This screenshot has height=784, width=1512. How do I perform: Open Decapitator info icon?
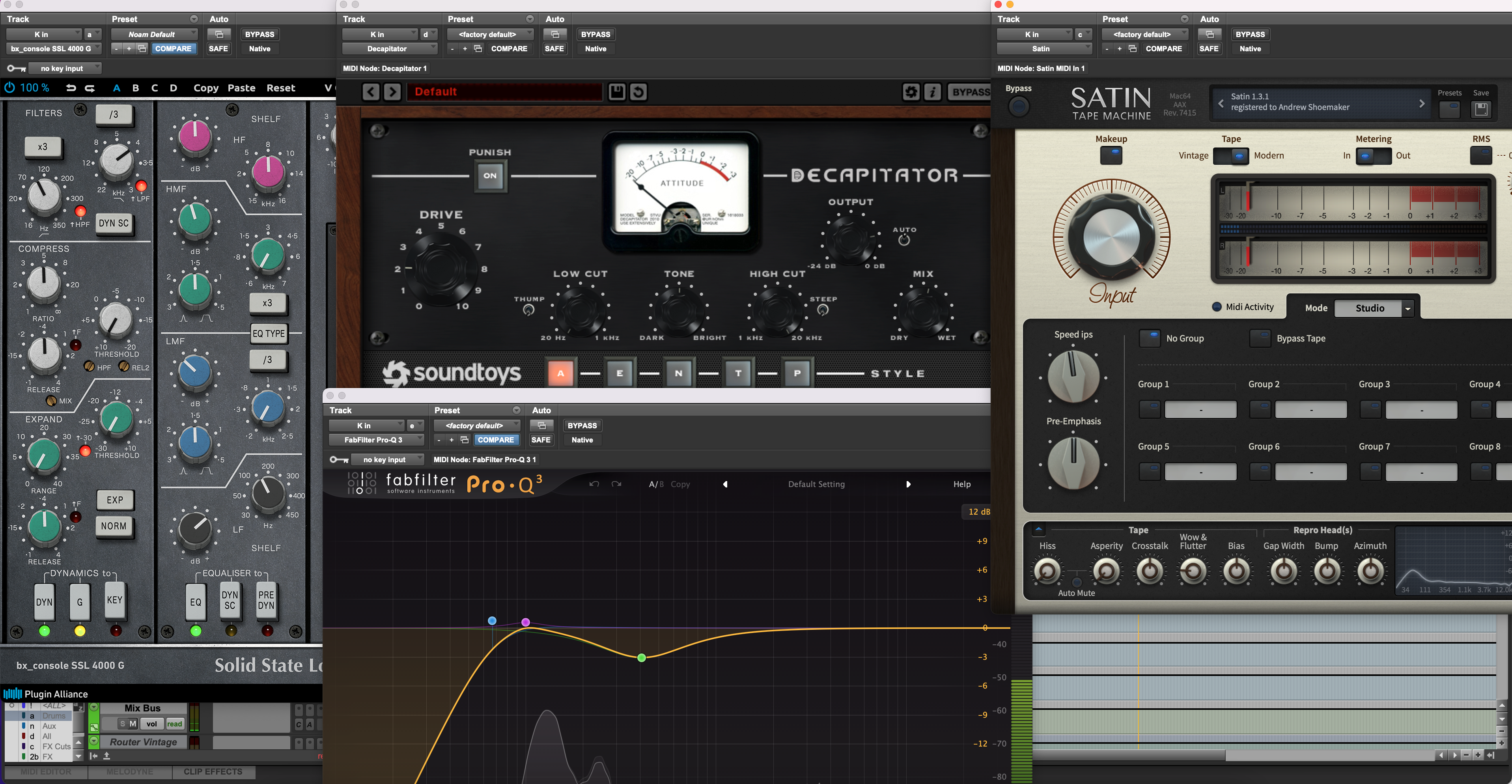pyautogui.click(x=932, y=91)
